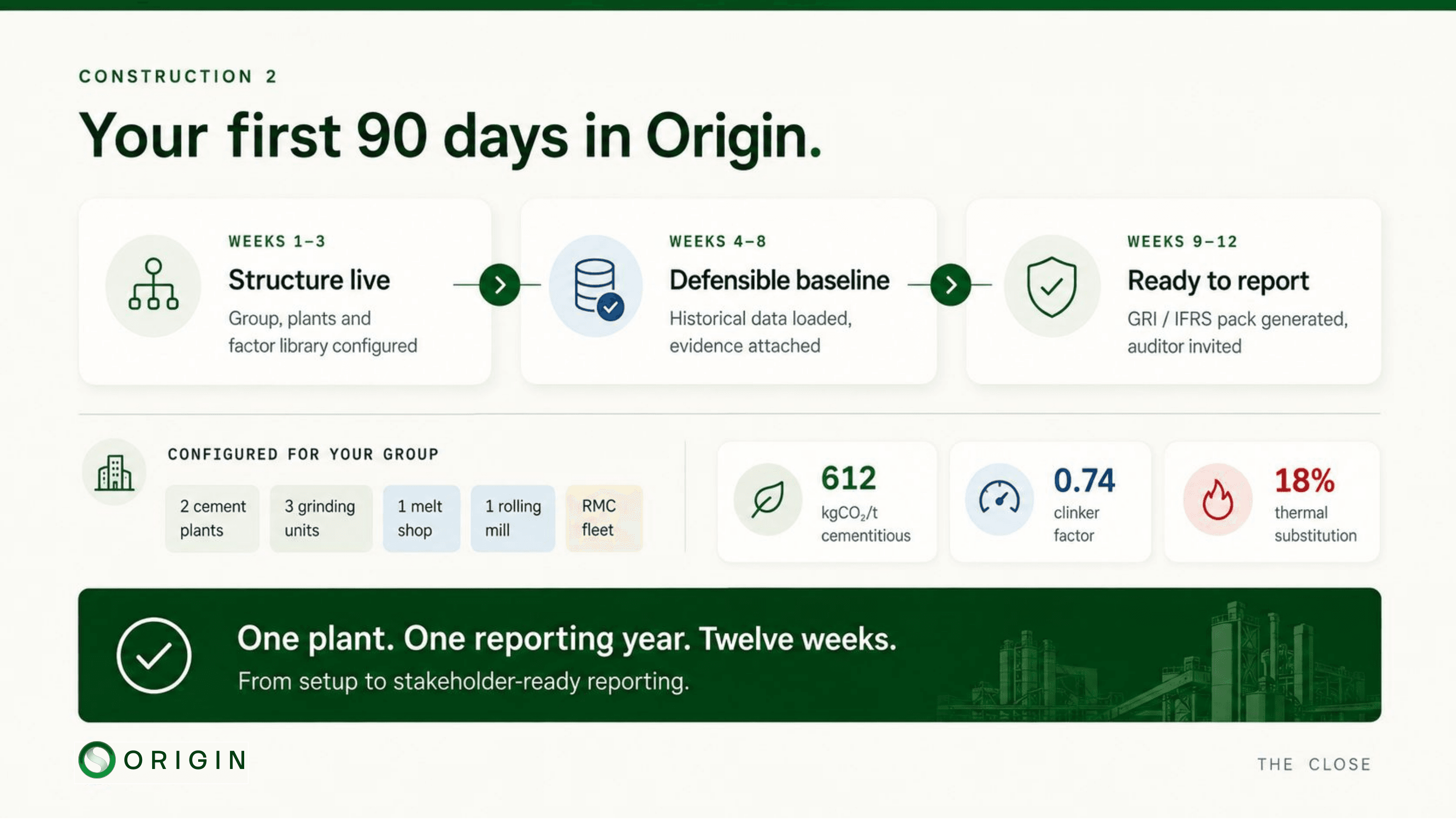
Task: Click the One plant. One reporting year headline
Action: tap(567, 639)
